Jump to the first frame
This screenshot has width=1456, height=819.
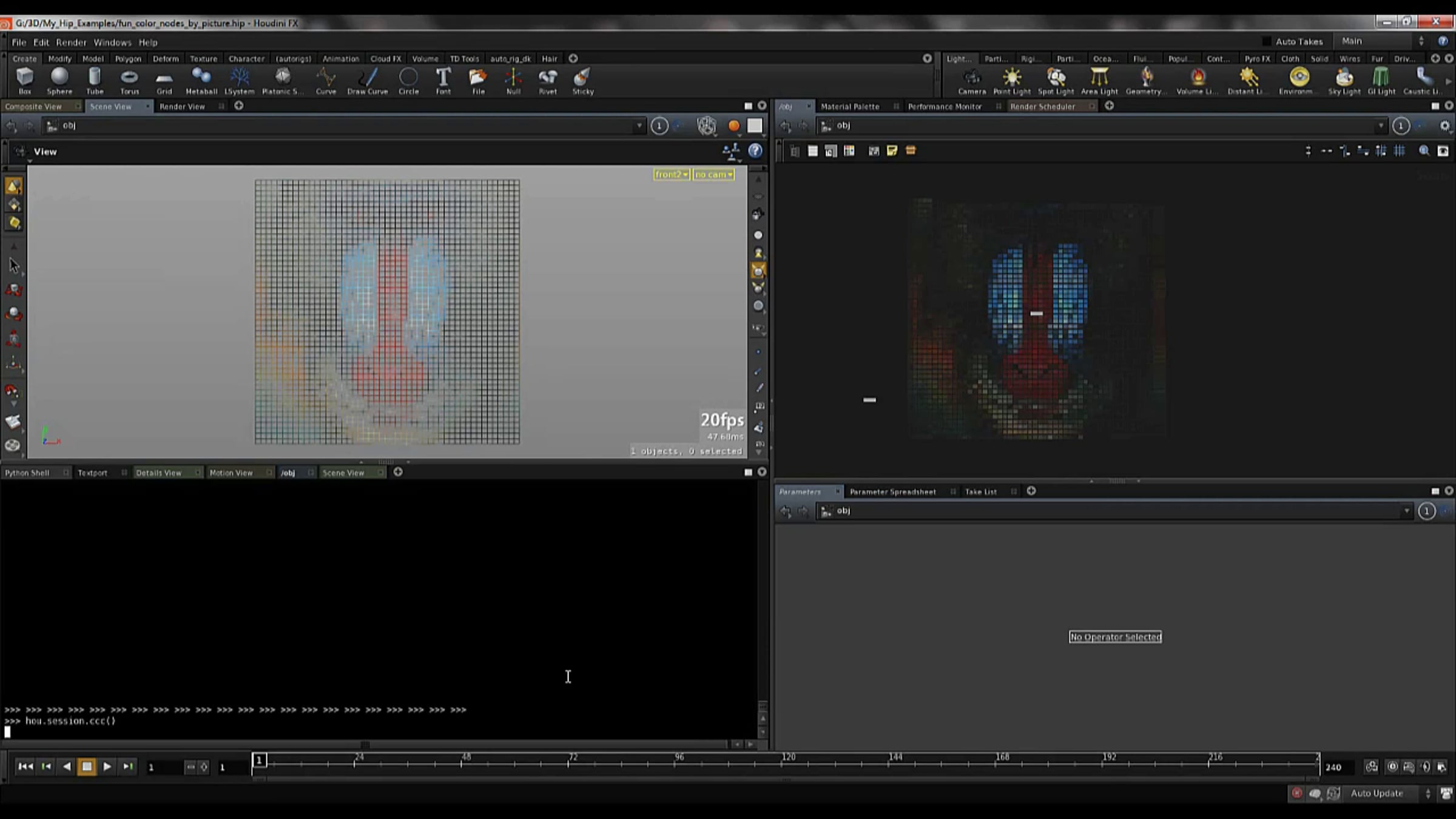click(25, 767)
